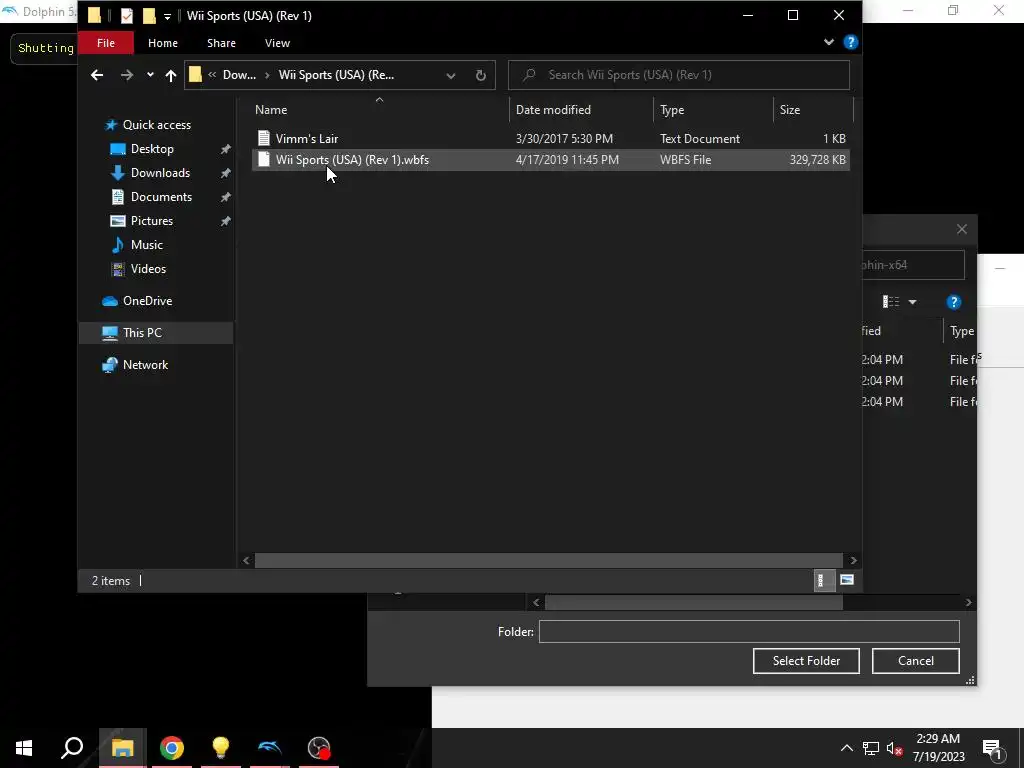Screen dimensions: 1024x768
Task: Click the pin icon beside Downloads
Action: [x=225, y=173]
